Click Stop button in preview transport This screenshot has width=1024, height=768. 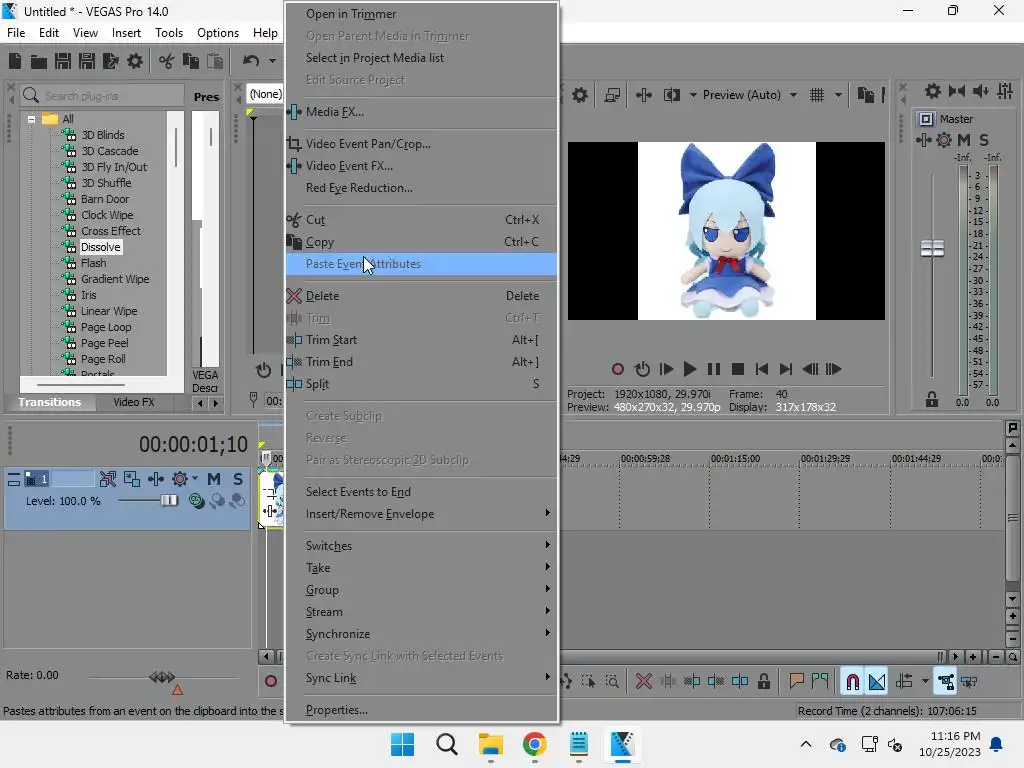click(x=738, y=369)
